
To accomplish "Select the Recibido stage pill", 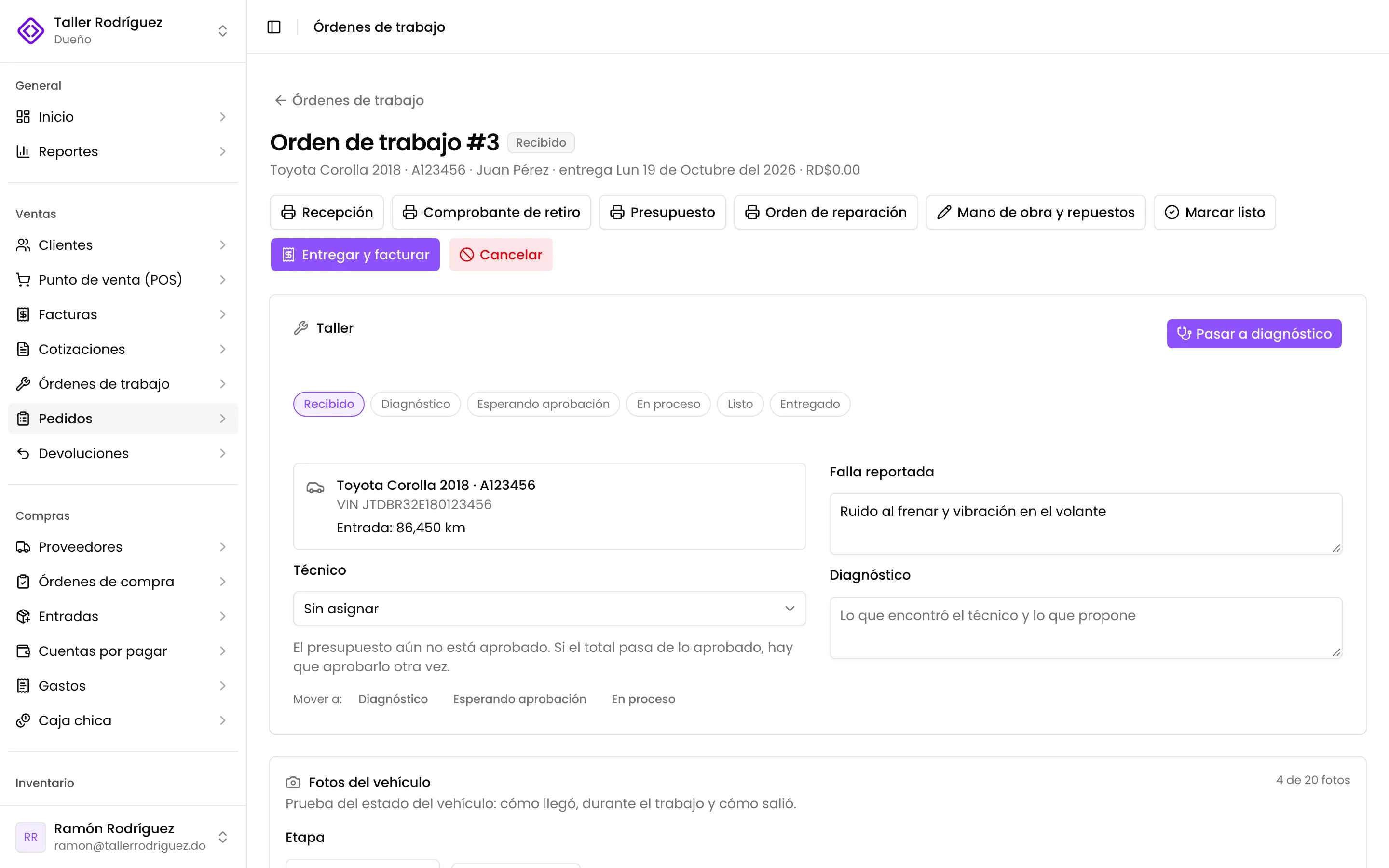I will pyautogui.click(x=329, y=404).
